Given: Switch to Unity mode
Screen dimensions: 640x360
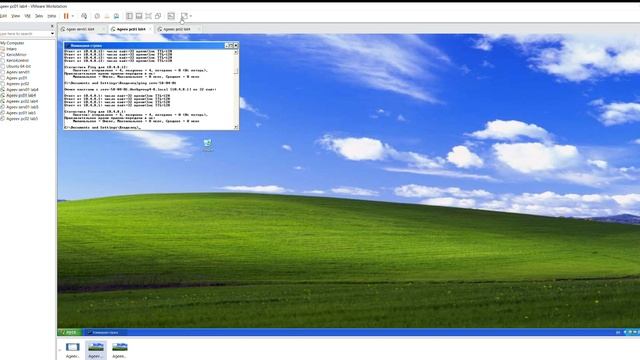Looking at the screenshot, I should click(x=158, y=16).
